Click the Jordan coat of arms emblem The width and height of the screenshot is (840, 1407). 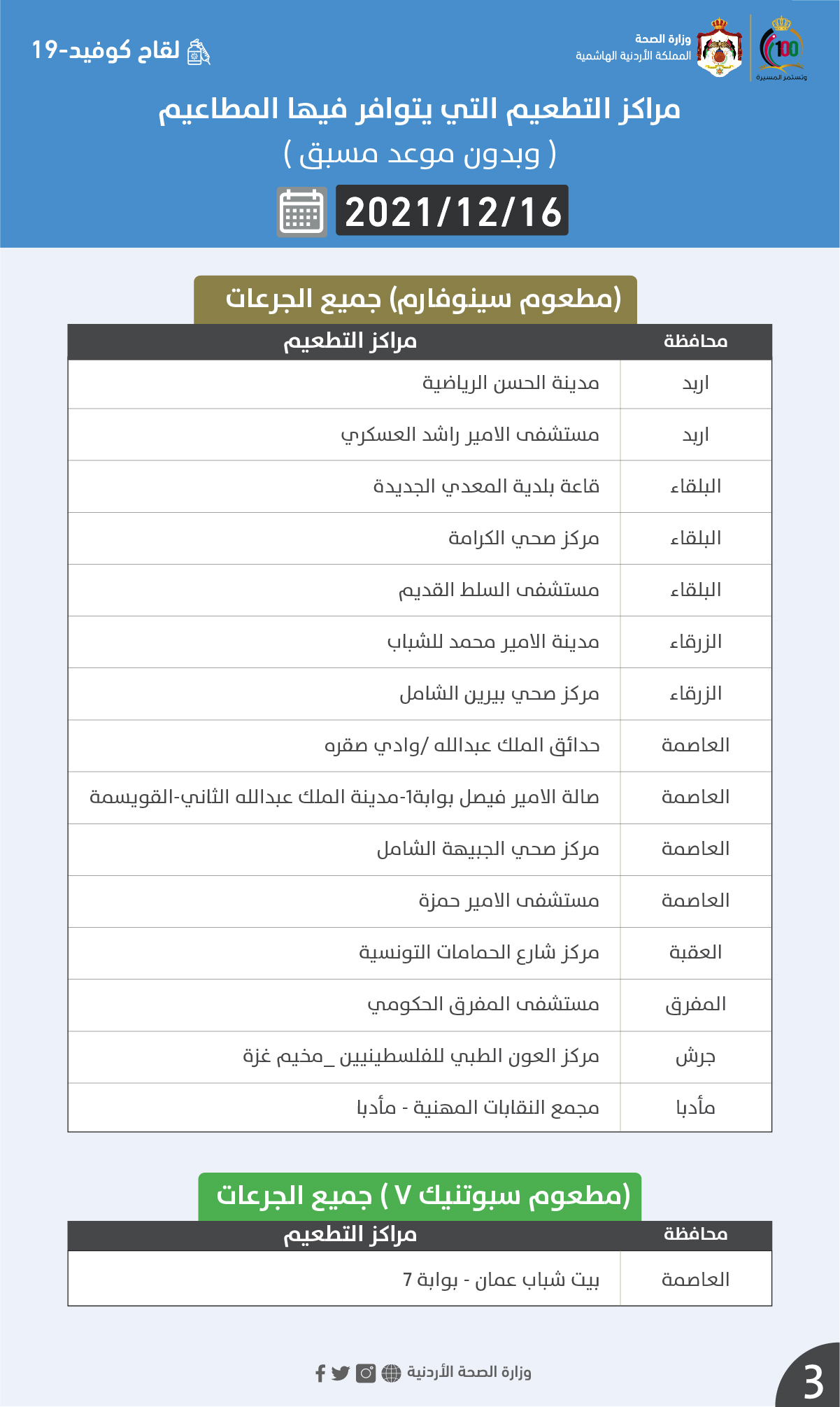tap(720, 48)
